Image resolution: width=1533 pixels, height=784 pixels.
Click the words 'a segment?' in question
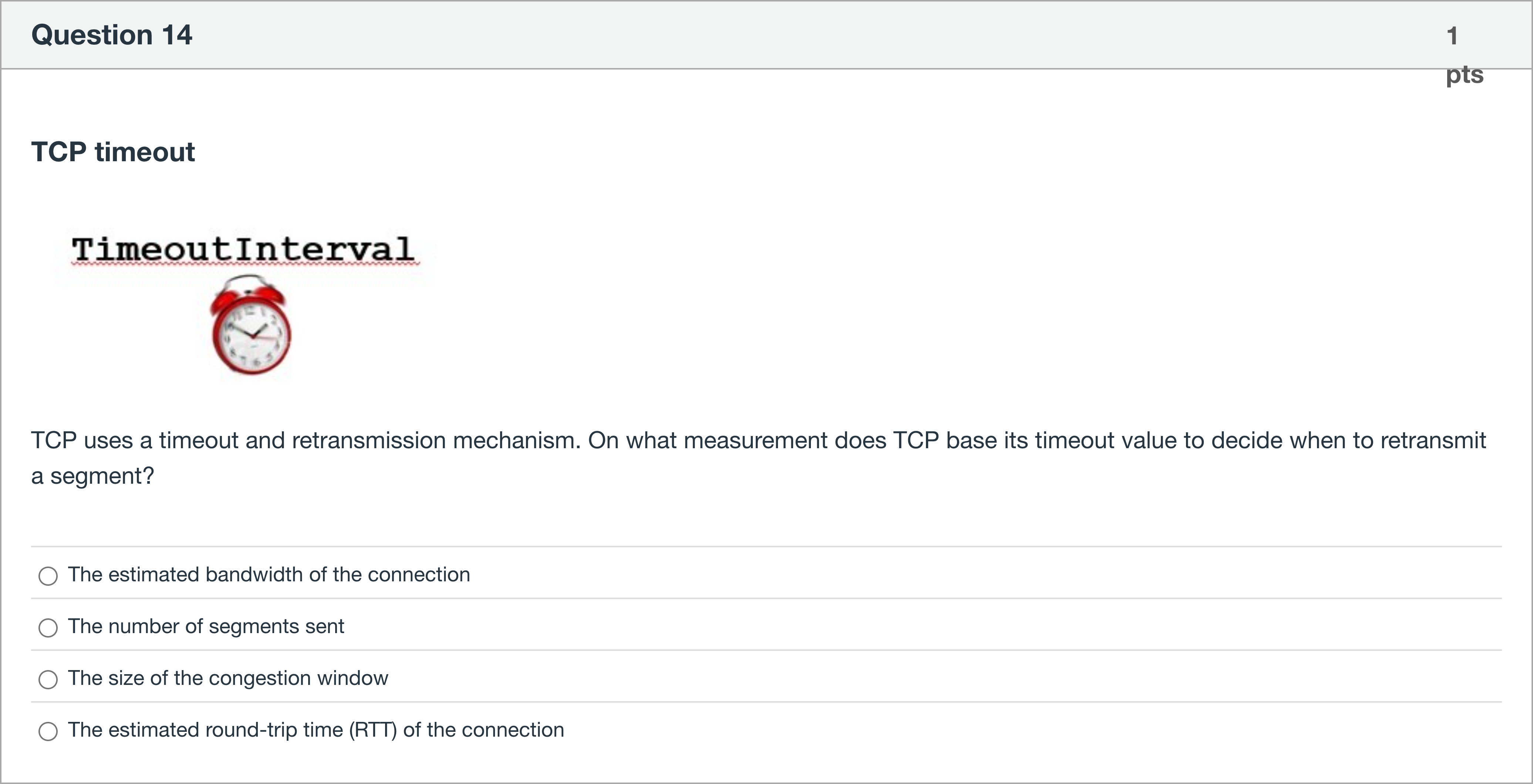(x=93, y=476)
